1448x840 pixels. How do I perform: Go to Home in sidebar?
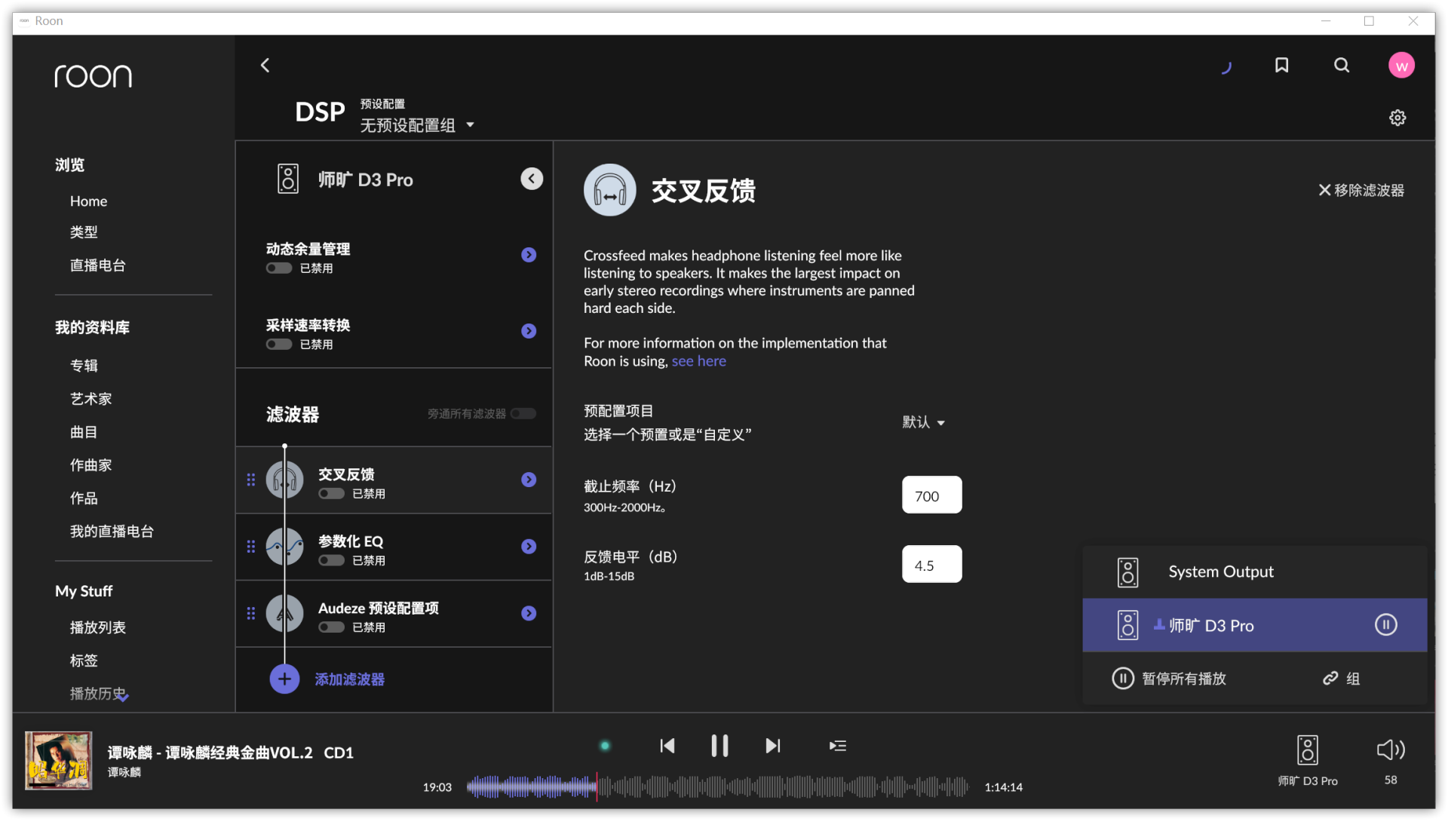[x=88, y=201]
